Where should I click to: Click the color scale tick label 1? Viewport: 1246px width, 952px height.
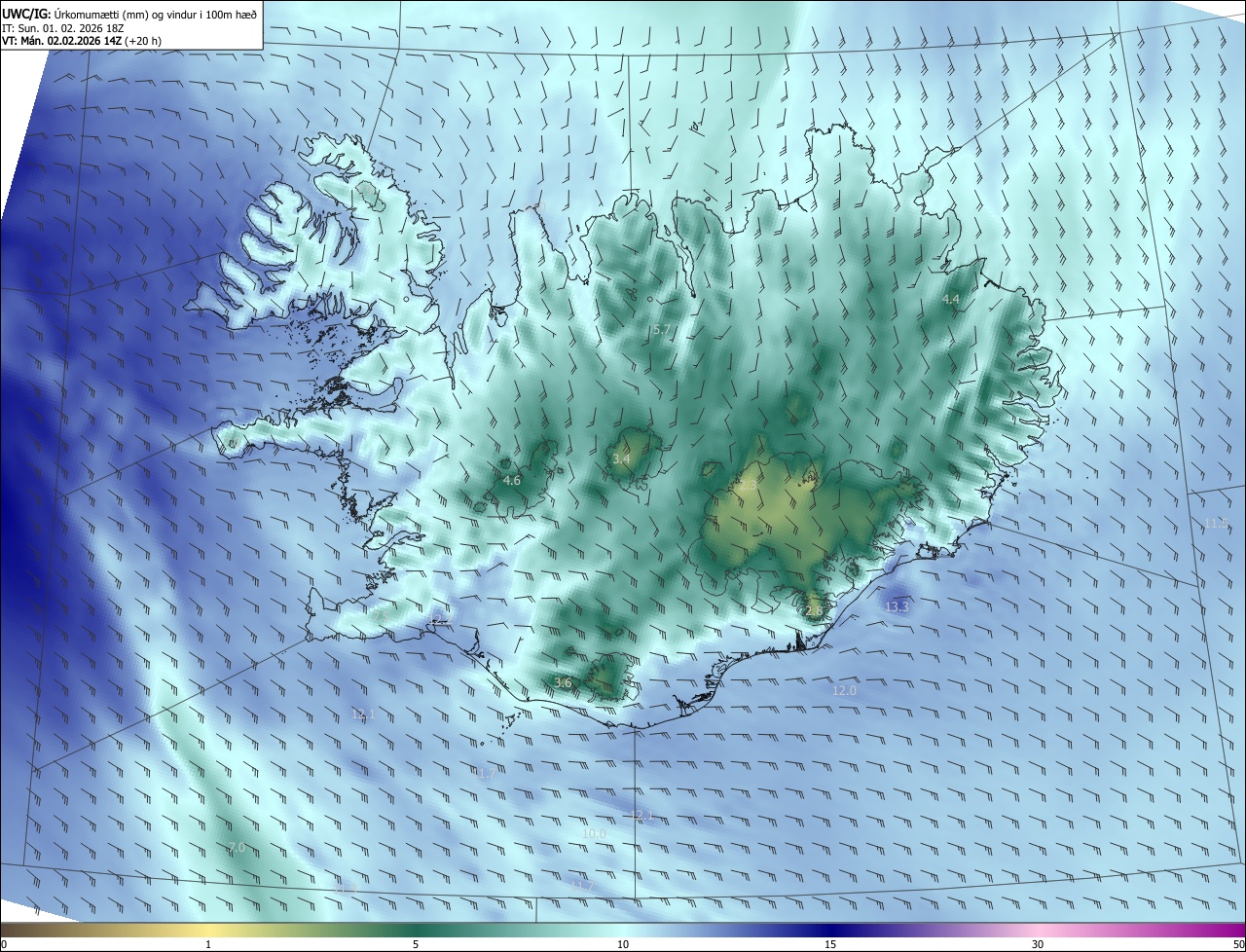pyautogui.click(x=208, y=944)
